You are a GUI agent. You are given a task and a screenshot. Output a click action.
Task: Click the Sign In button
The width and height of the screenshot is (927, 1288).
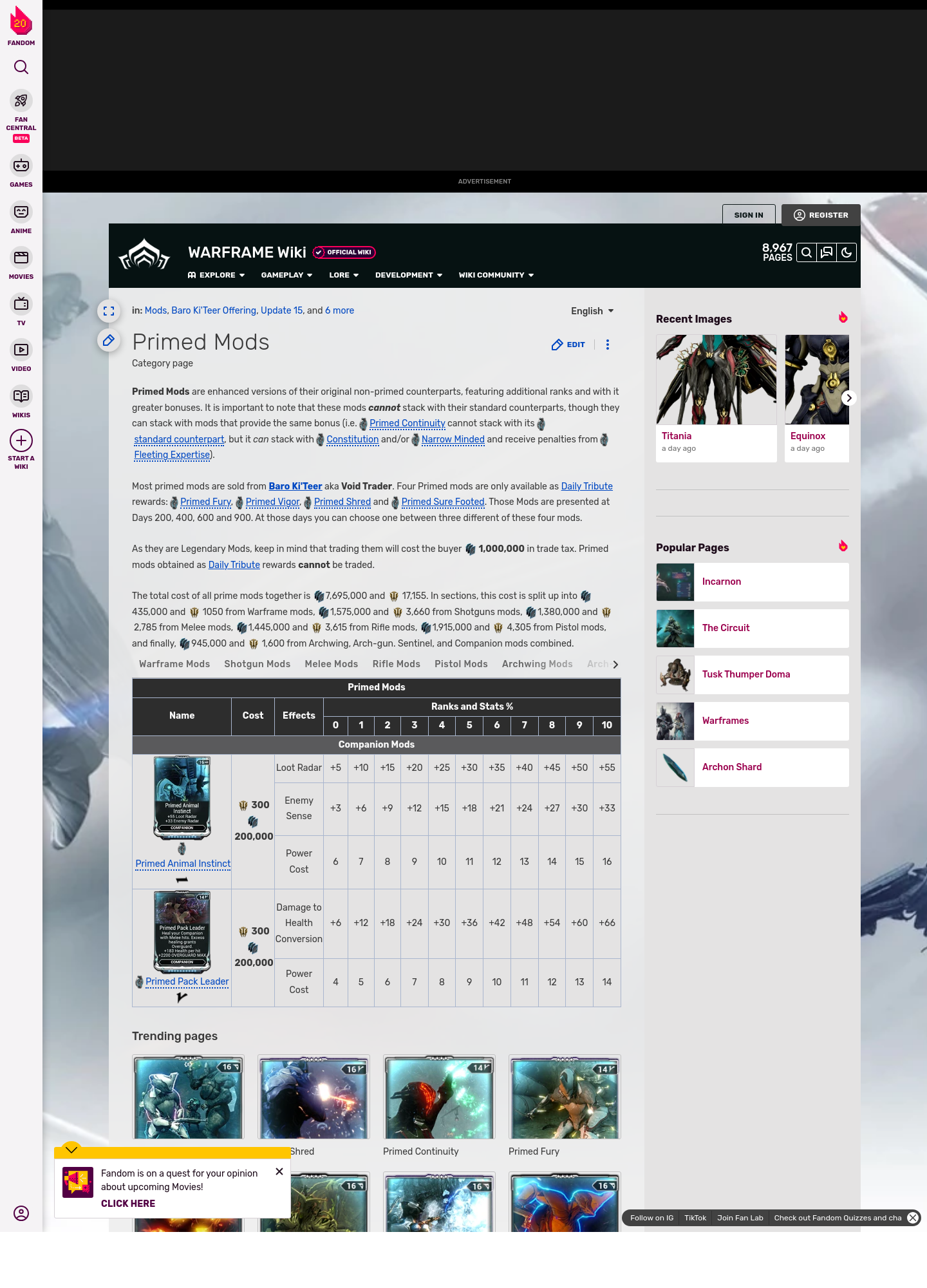[749, 215]
